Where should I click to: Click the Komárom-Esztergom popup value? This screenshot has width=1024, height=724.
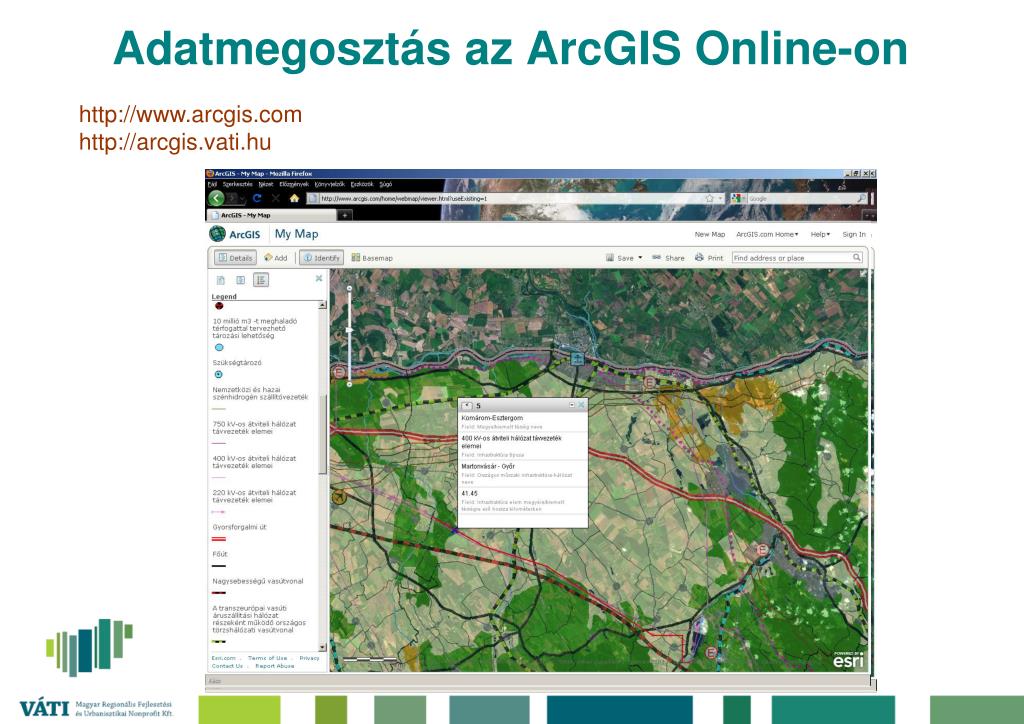pyautogui.click(x=492, y=418)
